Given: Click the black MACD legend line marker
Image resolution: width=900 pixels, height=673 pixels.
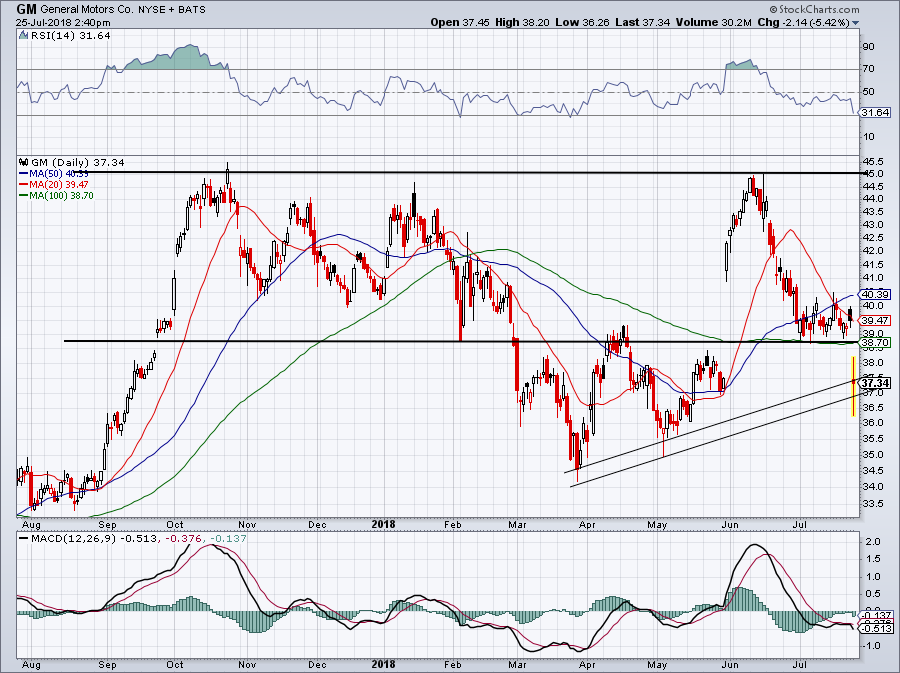Looking at the screenshot, I should [x=24, y=539].
